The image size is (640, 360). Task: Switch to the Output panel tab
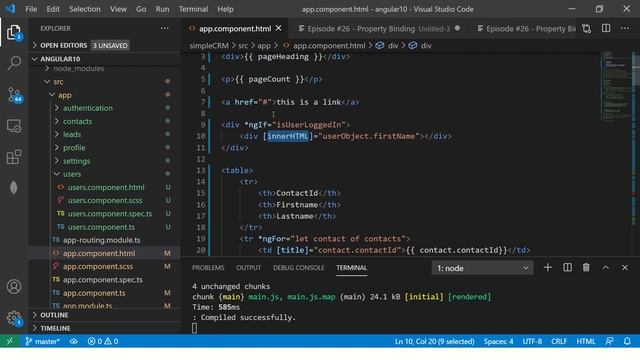(249, 268)
